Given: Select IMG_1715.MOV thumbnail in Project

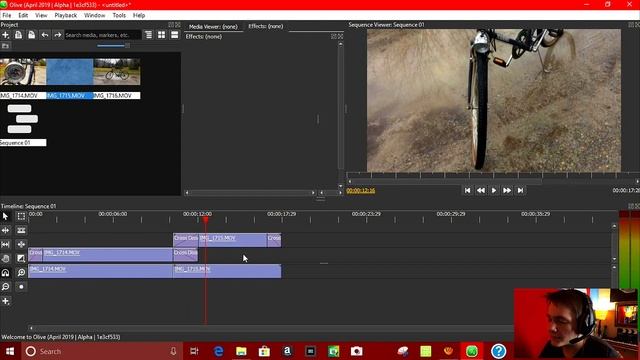Looking at the screenshot, I should (x=70, y=72).
